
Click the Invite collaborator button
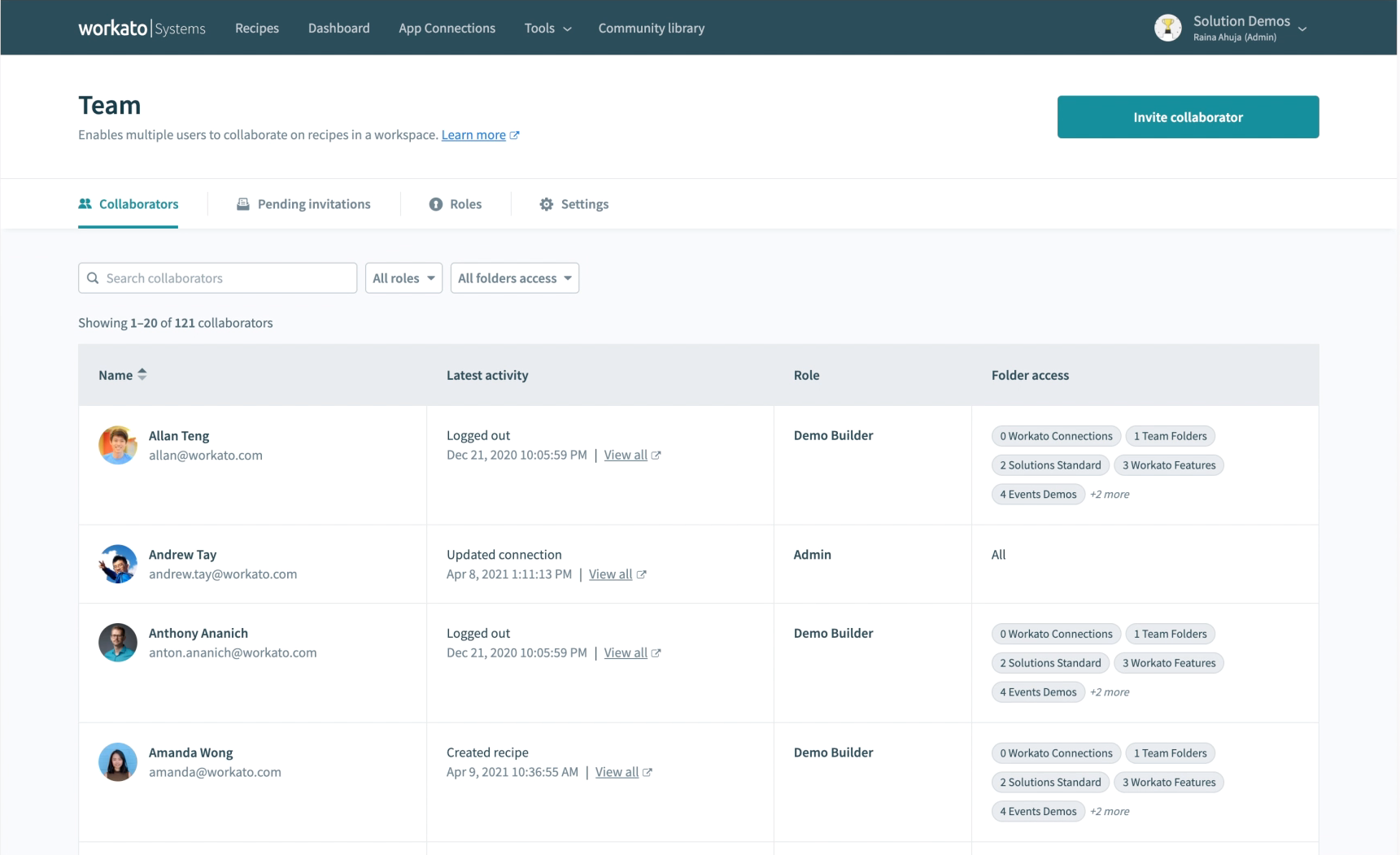coord(1188,117)
